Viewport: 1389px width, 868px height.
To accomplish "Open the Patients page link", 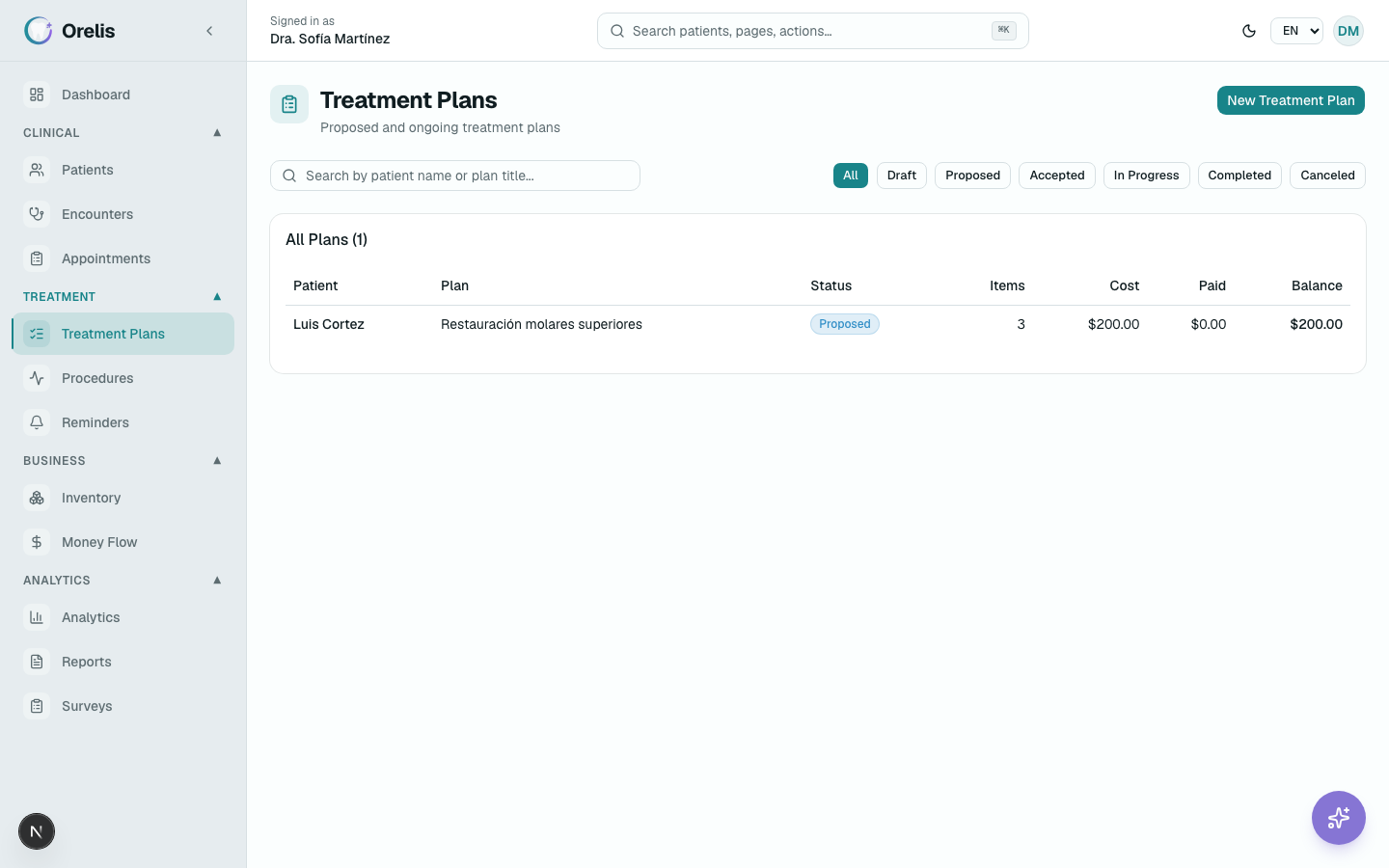I will point(123,170).
